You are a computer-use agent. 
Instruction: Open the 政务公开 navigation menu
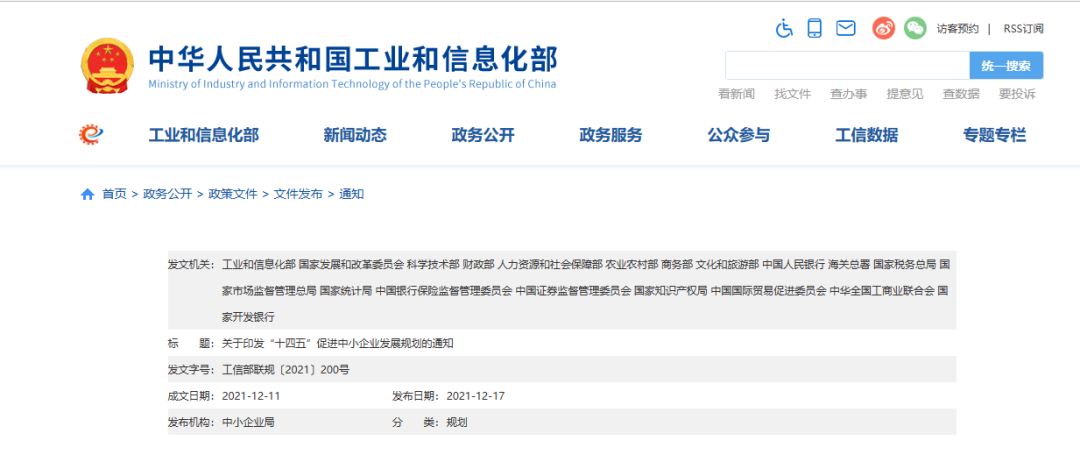[484, 136]
